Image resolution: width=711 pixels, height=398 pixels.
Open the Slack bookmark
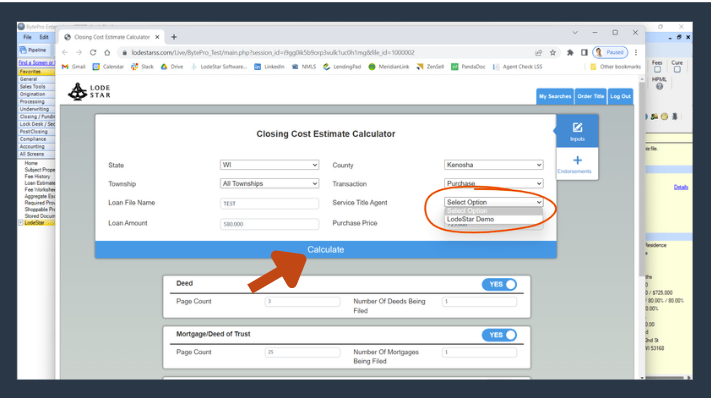[142, 67]
